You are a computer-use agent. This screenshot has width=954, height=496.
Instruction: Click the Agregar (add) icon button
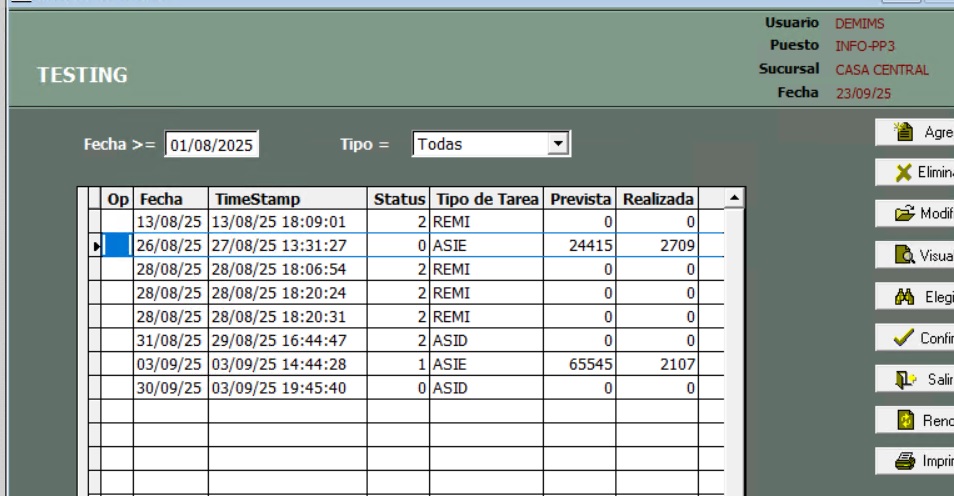(x=904, y=132)
